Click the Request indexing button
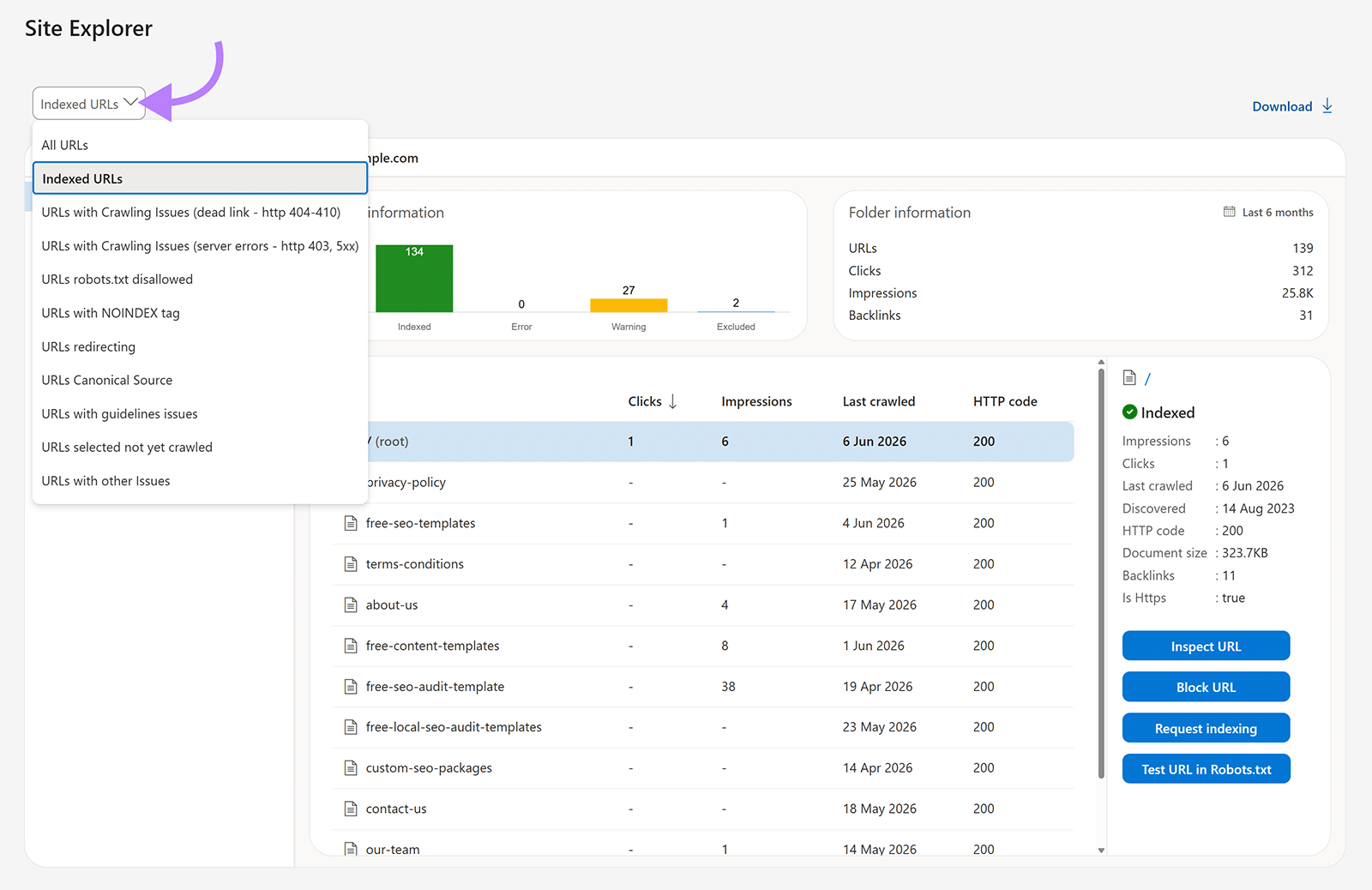 (1206, 728)
